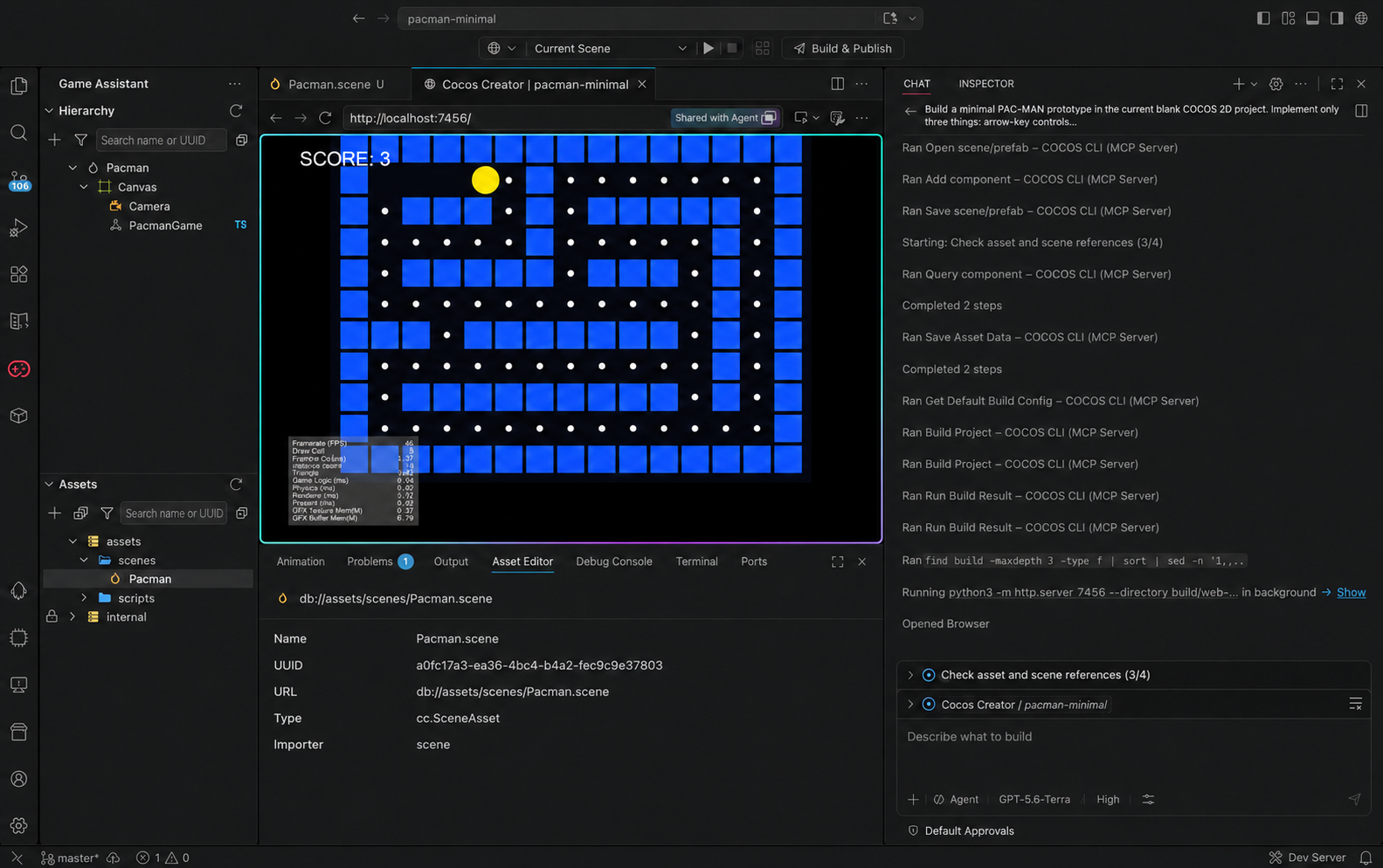Expand the internal folder in Assets
This screenshot has height=868, width=1383.
pos(73,617)
